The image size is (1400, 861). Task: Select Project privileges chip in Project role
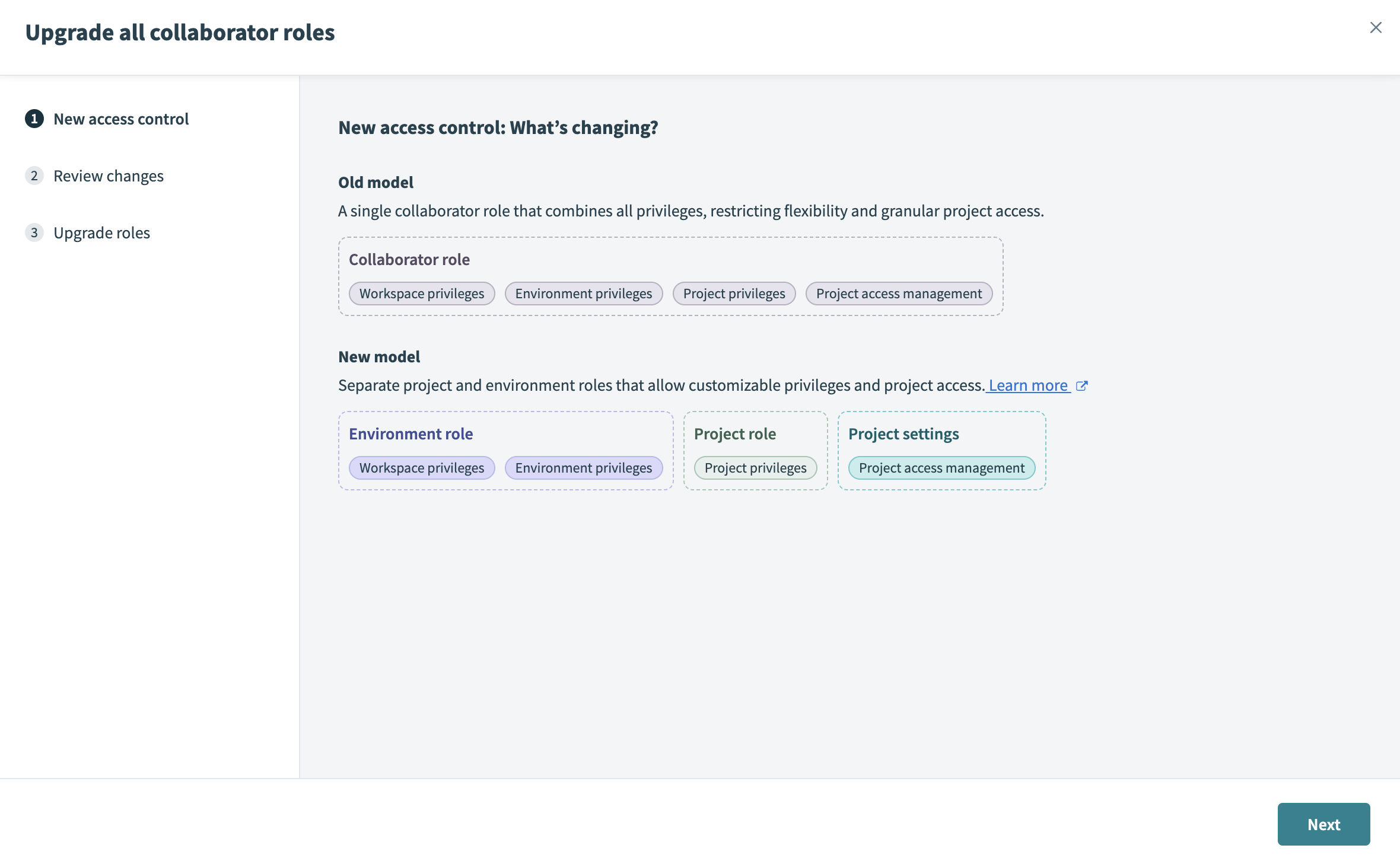click(x=755, y=468)
